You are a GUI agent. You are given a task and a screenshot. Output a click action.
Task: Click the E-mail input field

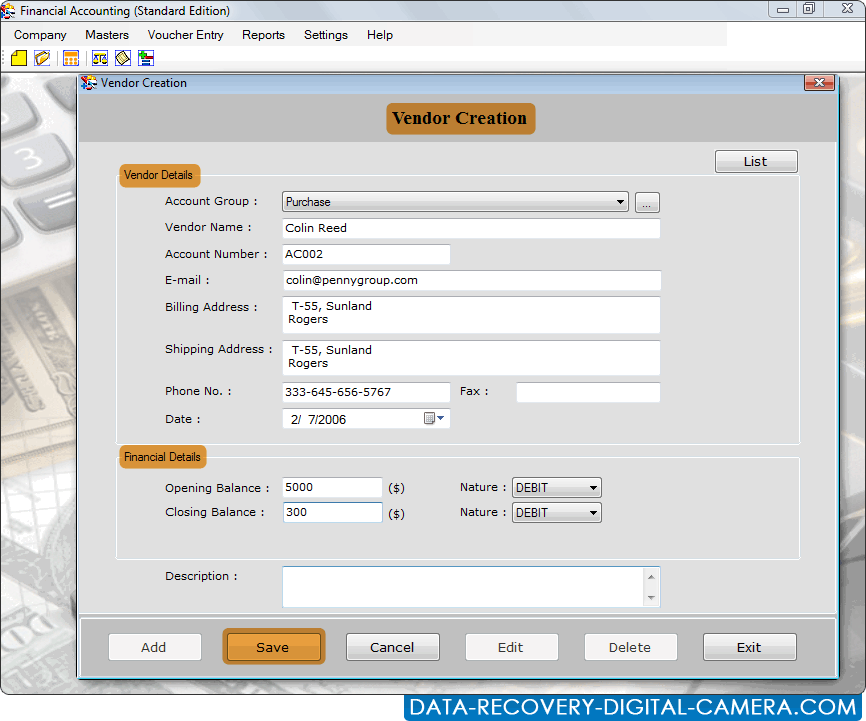pyautogui.click(x=471, y=280)
